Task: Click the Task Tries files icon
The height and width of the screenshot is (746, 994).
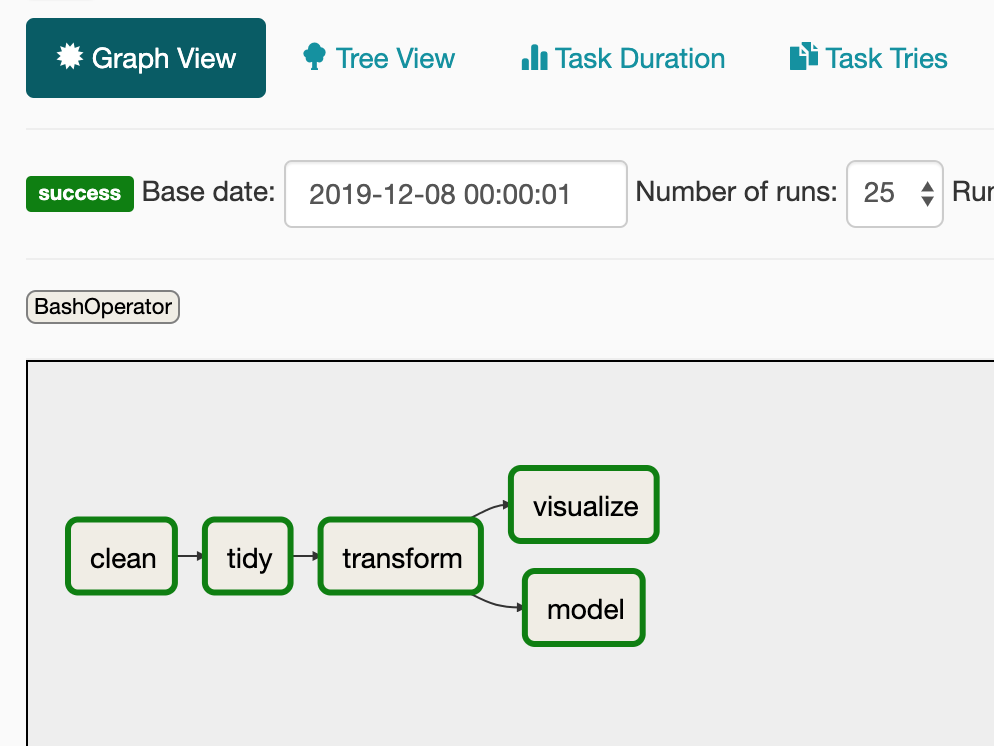Action: coord(803,56)
